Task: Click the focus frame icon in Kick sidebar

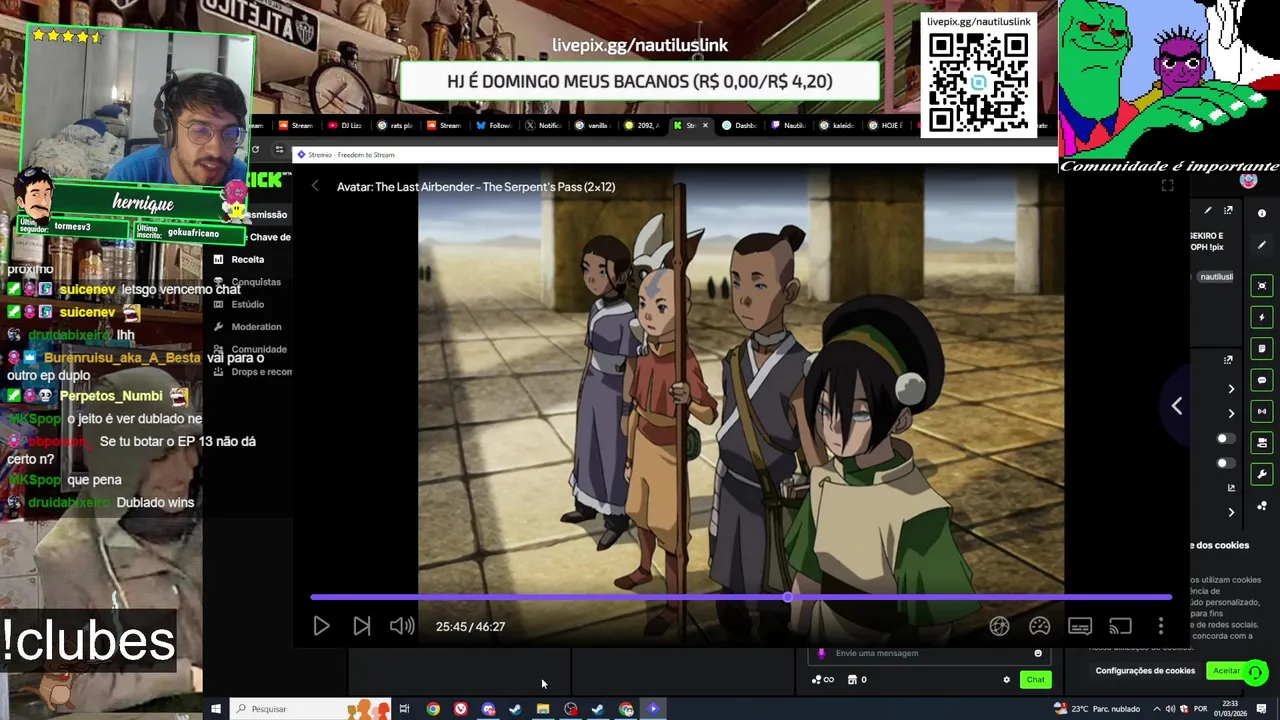Action: pos(1262,285)
